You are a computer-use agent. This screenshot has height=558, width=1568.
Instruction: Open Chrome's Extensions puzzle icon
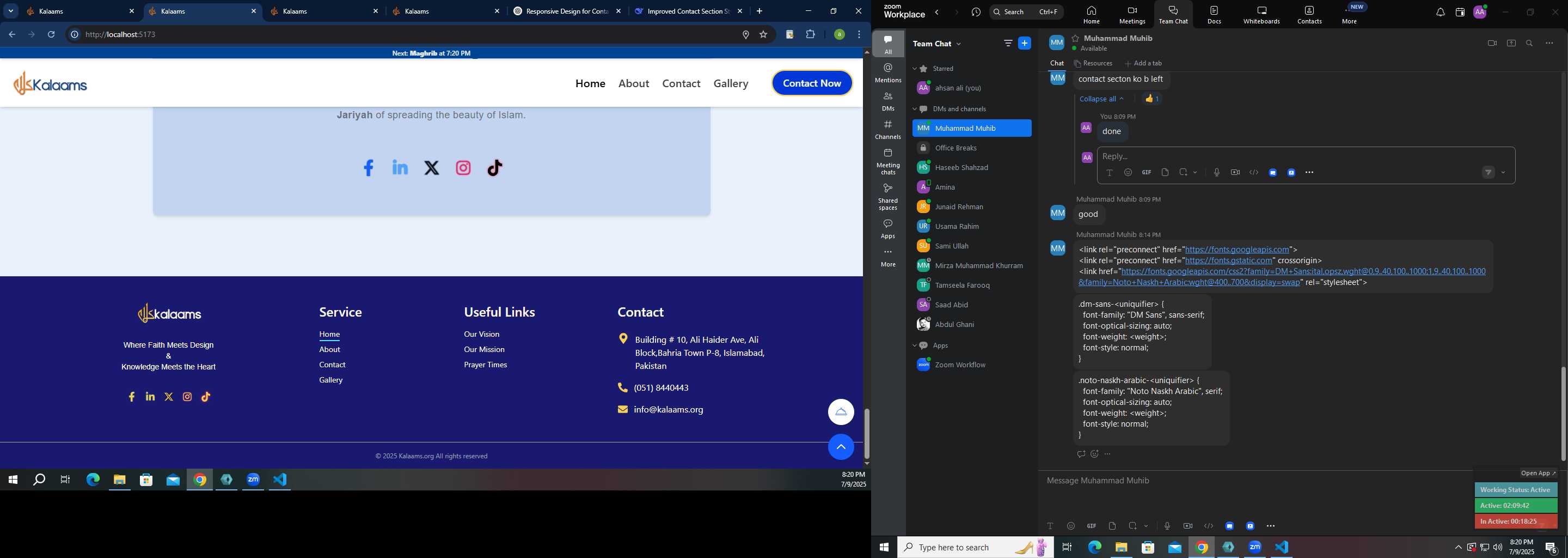(x=810, y=35)
